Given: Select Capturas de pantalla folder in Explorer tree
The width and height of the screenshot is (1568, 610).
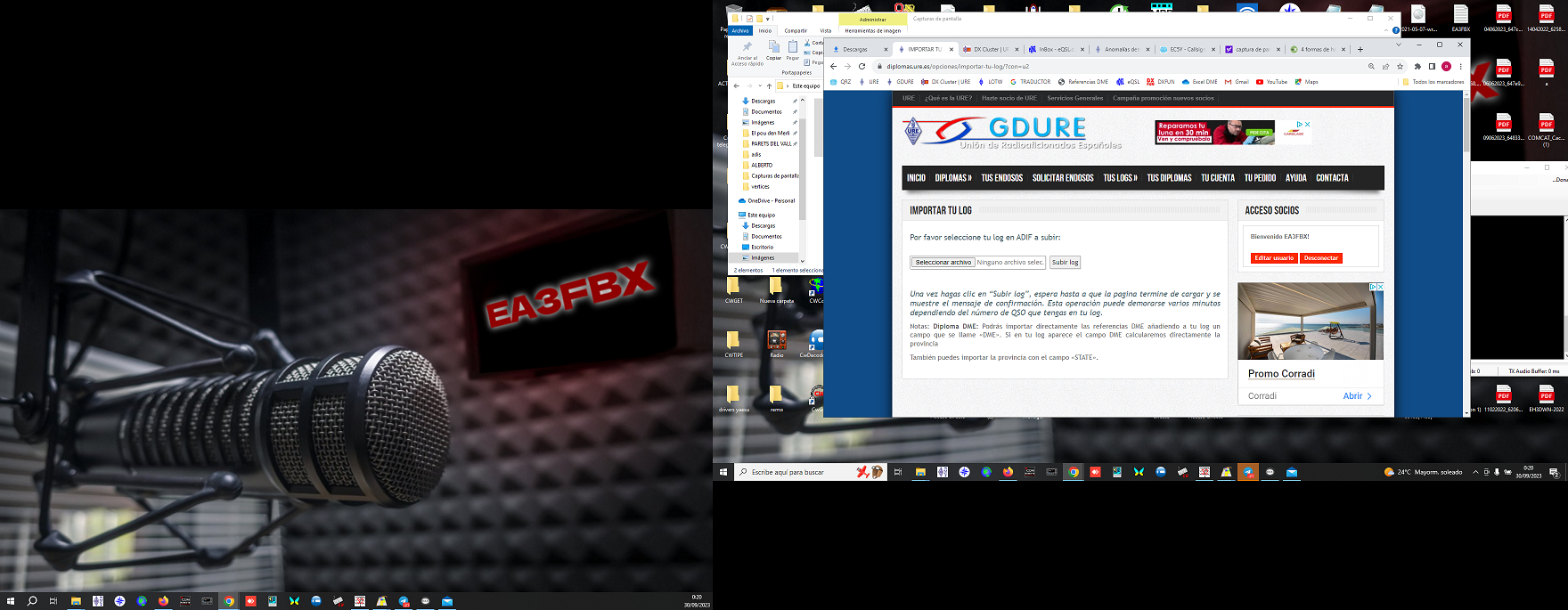Looking at the screenshot, I should click(x=773, y=176).
